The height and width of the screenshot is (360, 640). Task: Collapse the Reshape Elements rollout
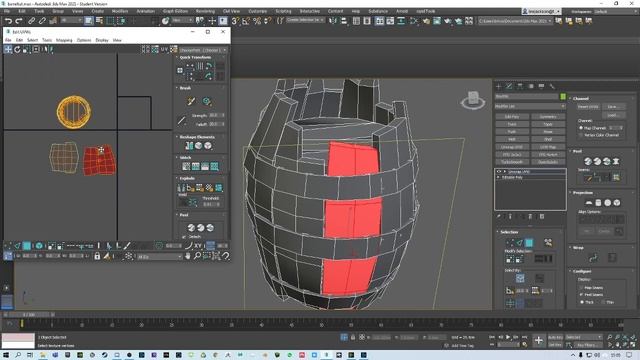(x=197, y=137)
